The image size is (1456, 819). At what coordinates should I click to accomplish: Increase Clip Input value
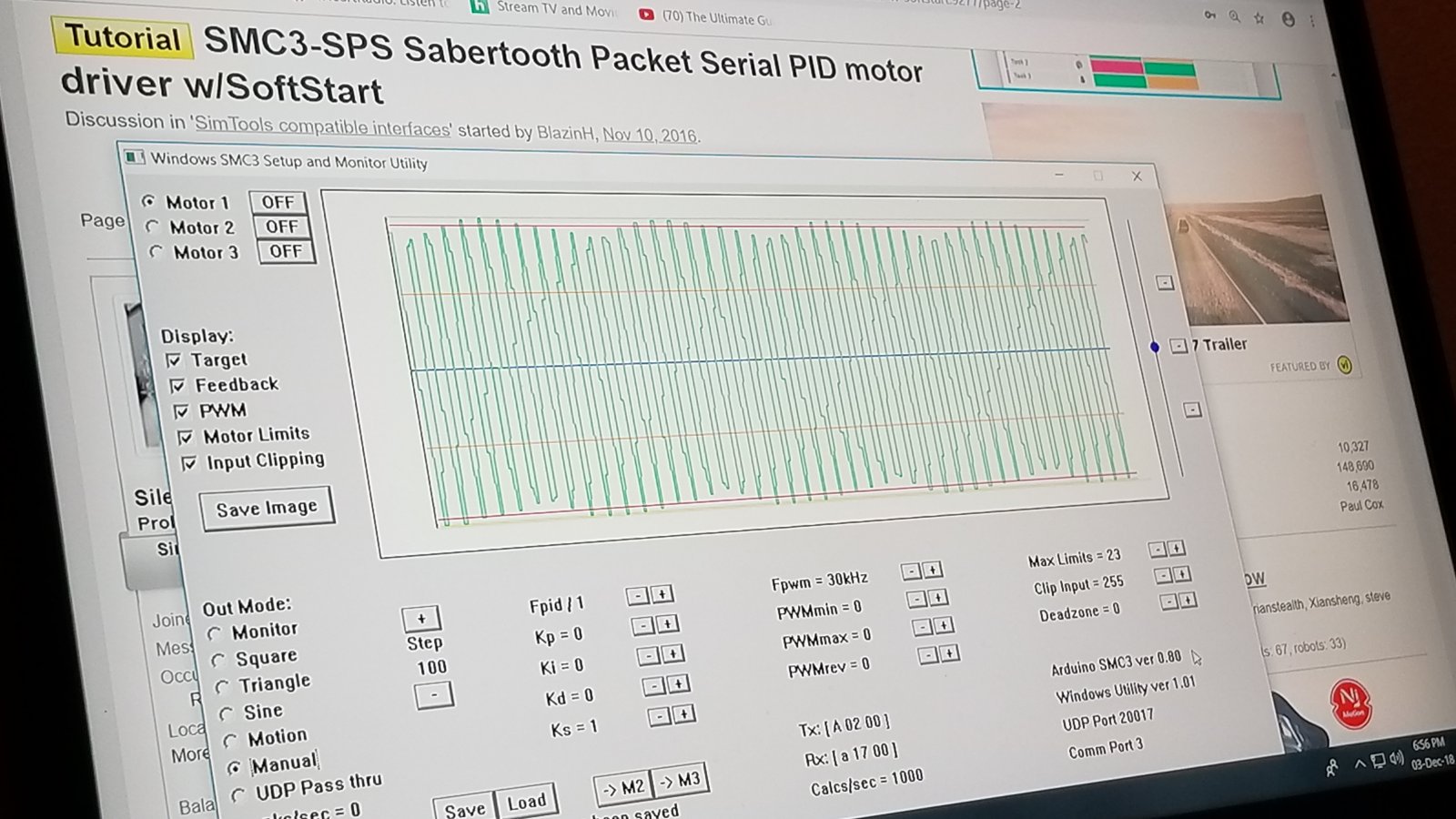tap(1182, 574)
